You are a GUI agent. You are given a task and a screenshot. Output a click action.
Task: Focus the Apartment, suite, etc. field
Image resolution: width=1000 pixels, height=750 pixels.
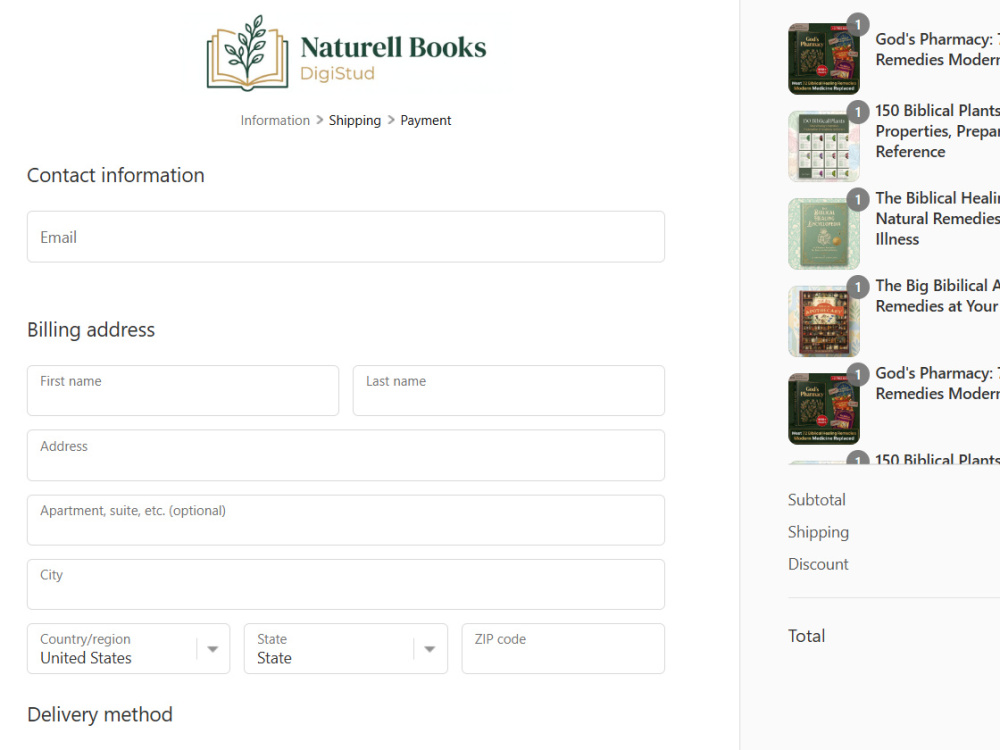346,520
